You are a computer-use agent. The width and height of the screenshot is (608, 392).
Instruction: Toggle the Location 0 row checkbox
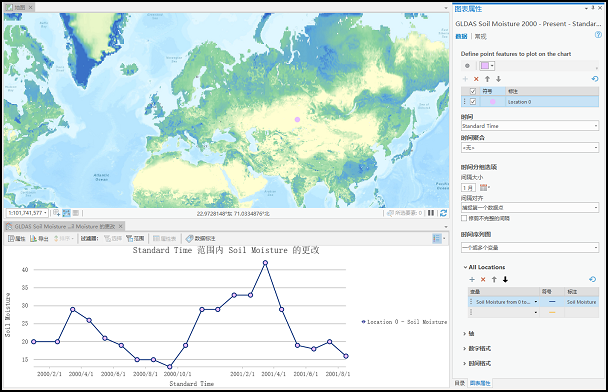[x=473, y=102]
